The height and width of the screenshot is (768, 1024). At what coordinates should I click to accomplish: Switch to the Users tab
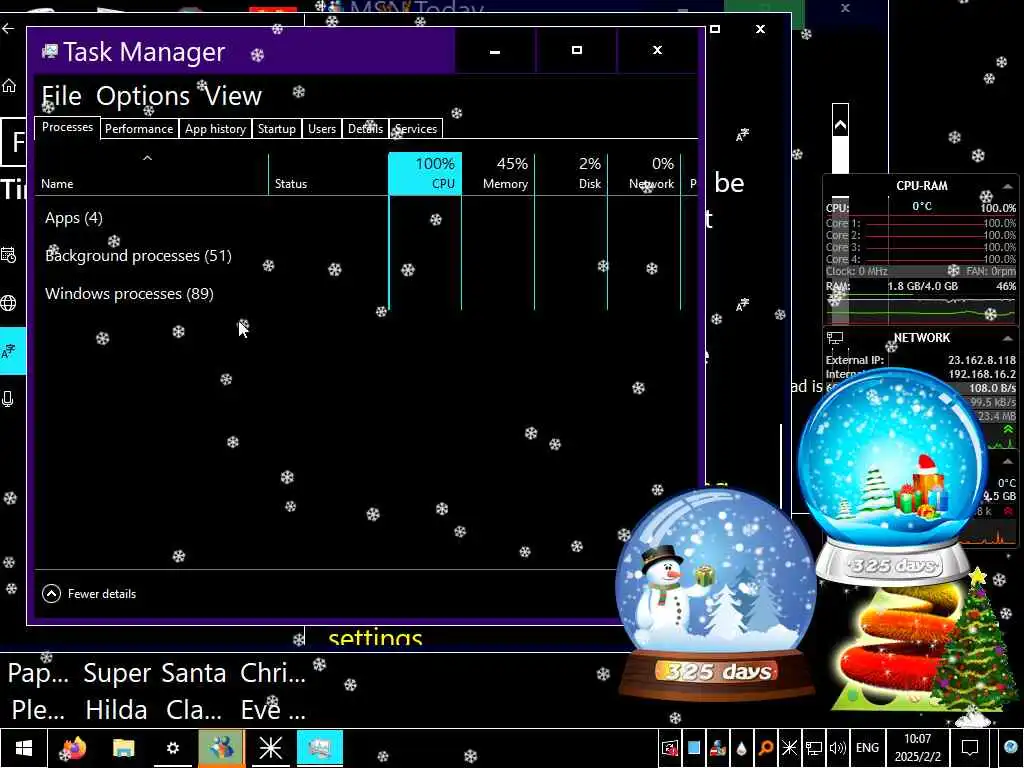tap(322, 129)
